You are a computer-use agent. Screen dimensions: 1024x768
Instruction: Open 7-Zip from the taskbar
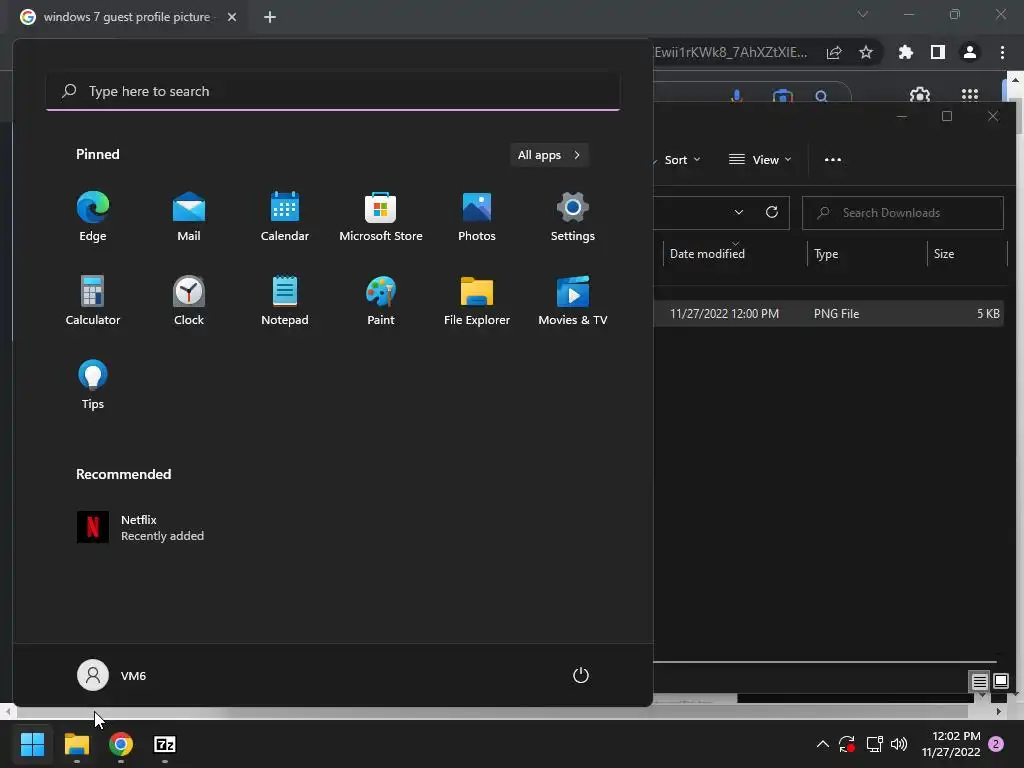165,744
